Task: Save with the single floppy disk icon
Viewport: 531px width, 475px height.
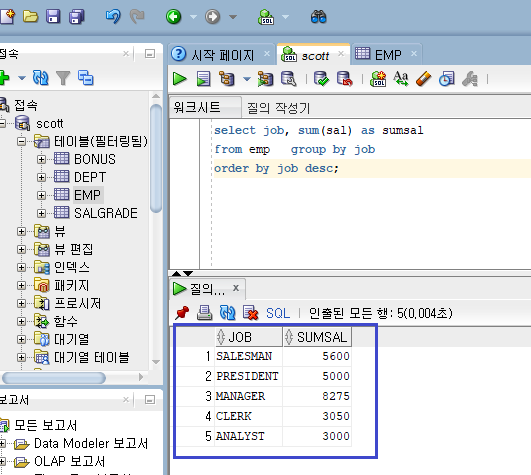Action: (x=53, y=16)
